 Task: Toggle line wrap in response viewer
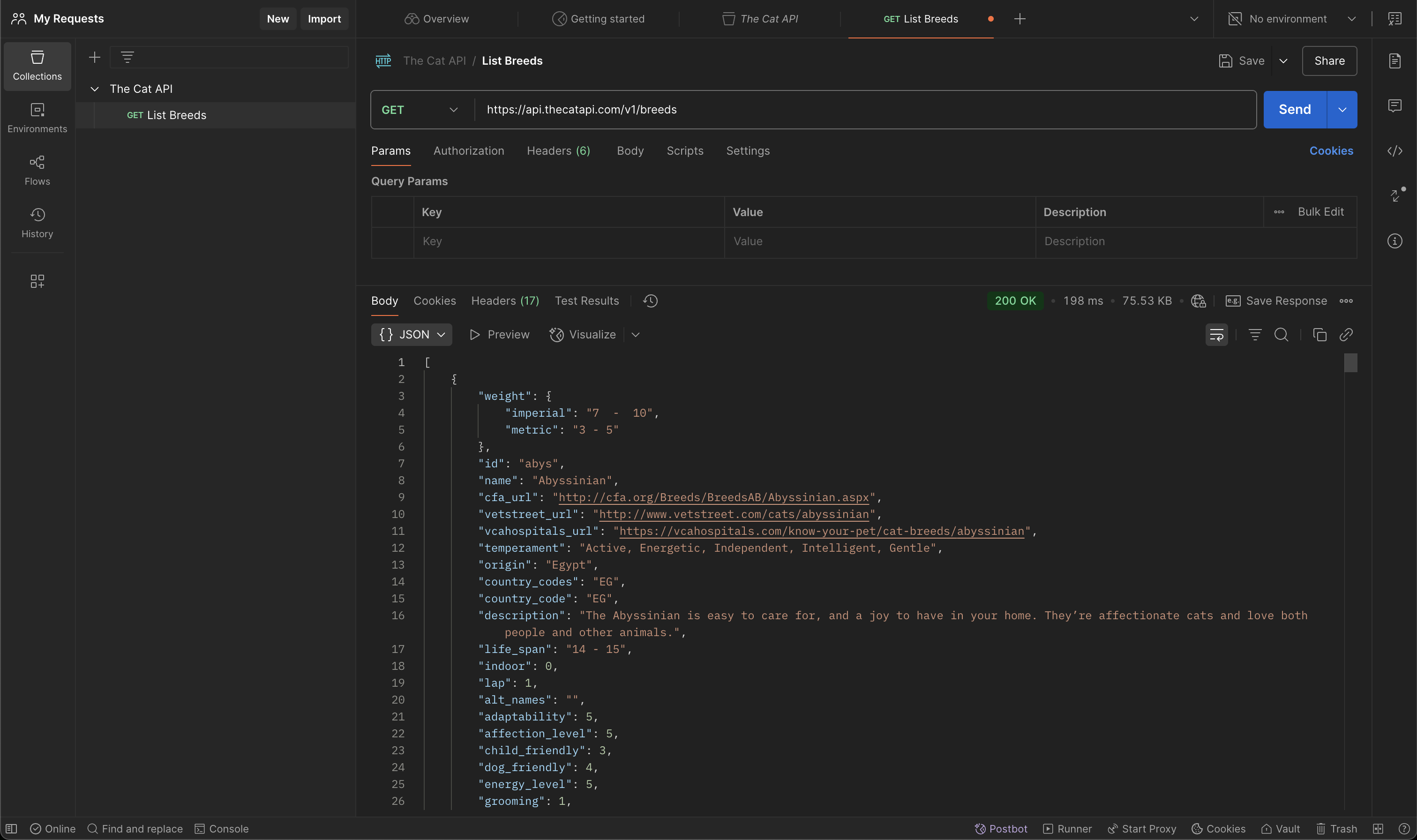(1216, 335)
